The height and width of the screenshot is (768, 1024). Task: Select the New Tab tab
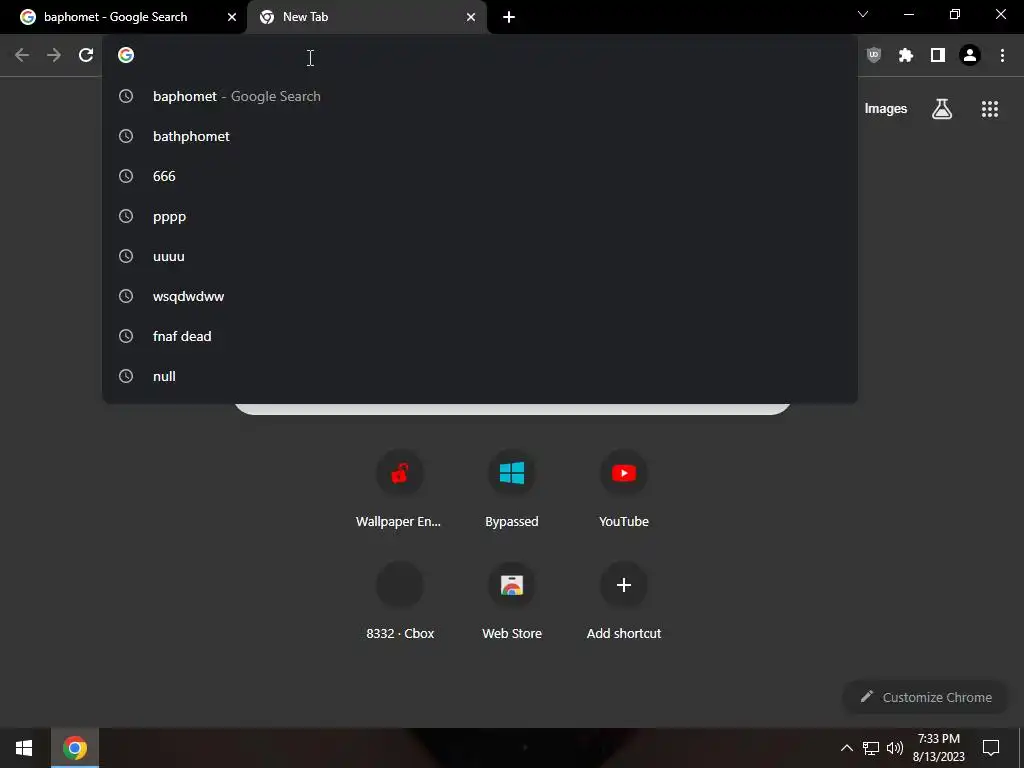click(366, 18)
